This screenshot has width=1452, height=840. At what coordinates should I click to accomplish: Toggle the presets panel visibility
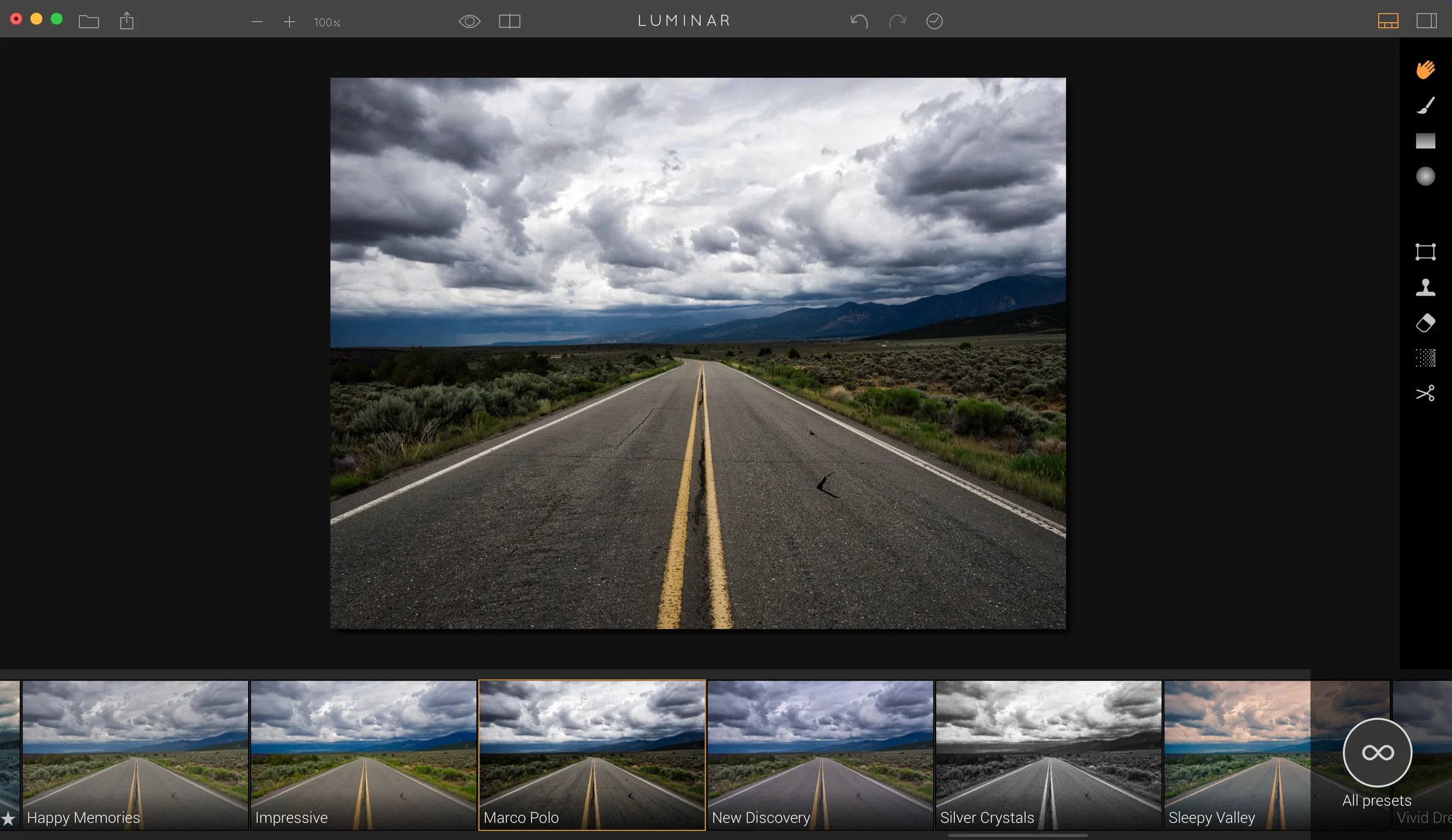coord(1388,21)
